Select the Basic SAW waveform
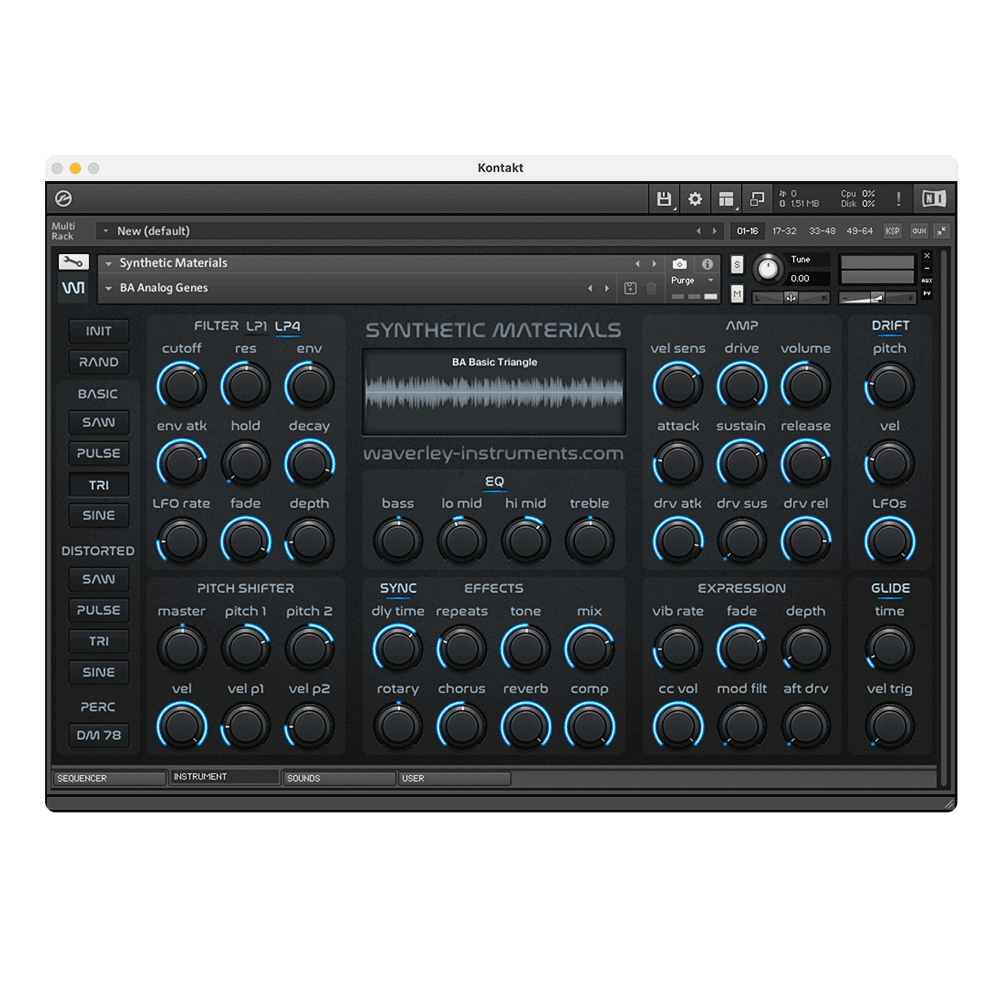Viewport: 1000px width, 1000px height. click(99, 422)
